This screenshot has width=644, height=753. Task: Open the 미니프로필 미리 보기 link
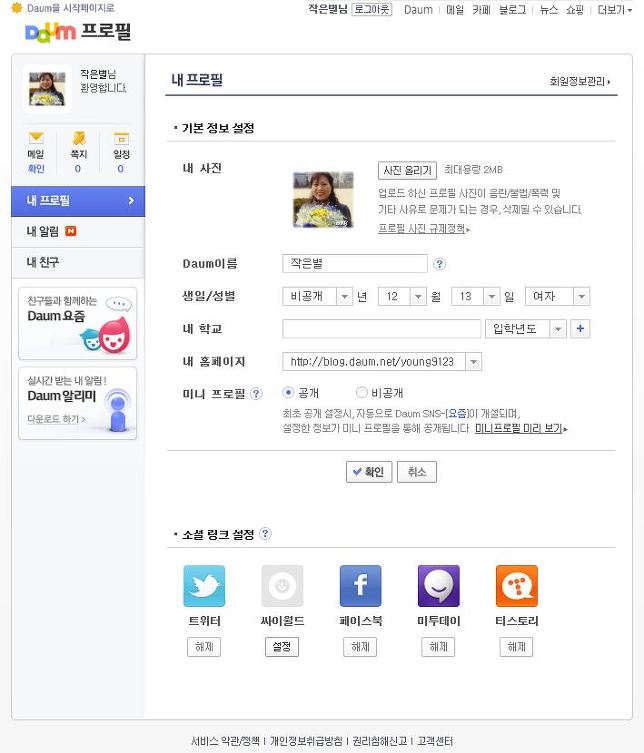(x=521, y=428)
